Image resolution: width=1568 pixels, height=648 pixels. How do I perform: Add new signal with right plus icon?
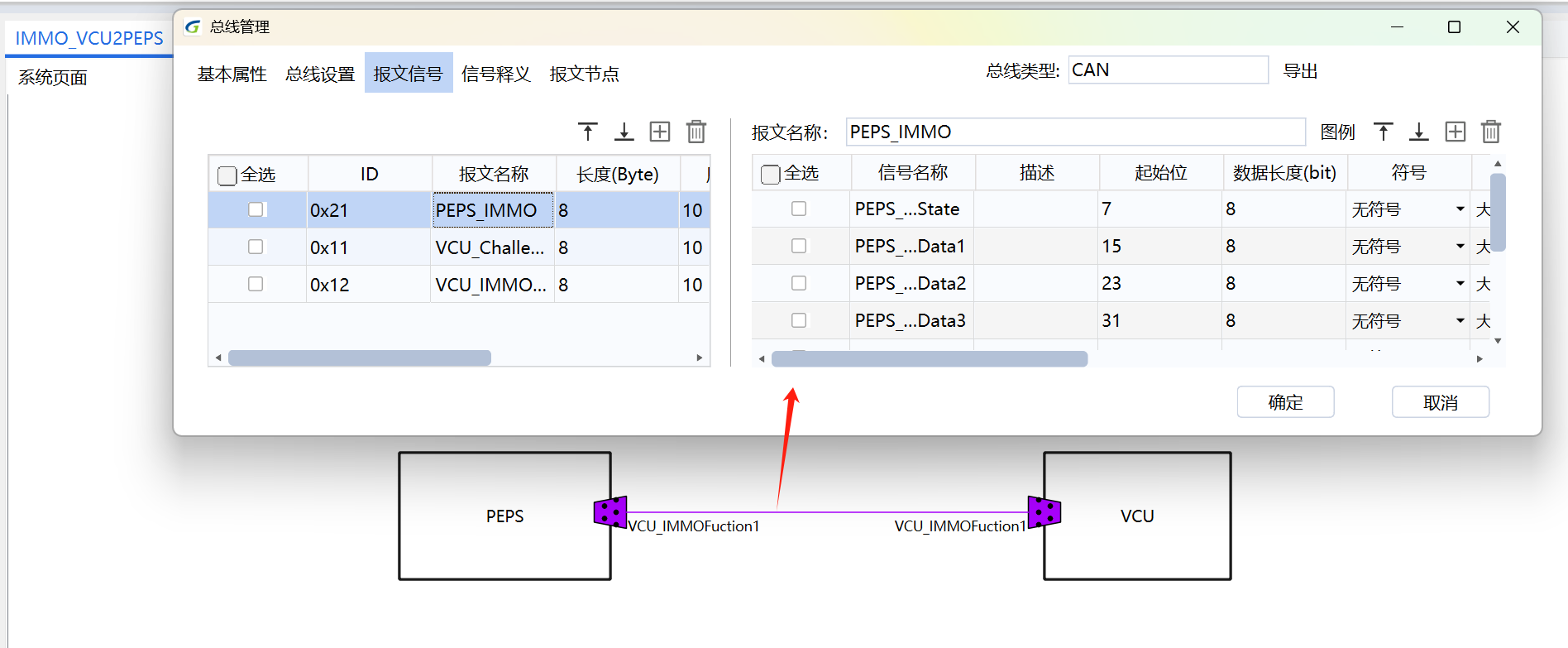[x=1456, y=132]
